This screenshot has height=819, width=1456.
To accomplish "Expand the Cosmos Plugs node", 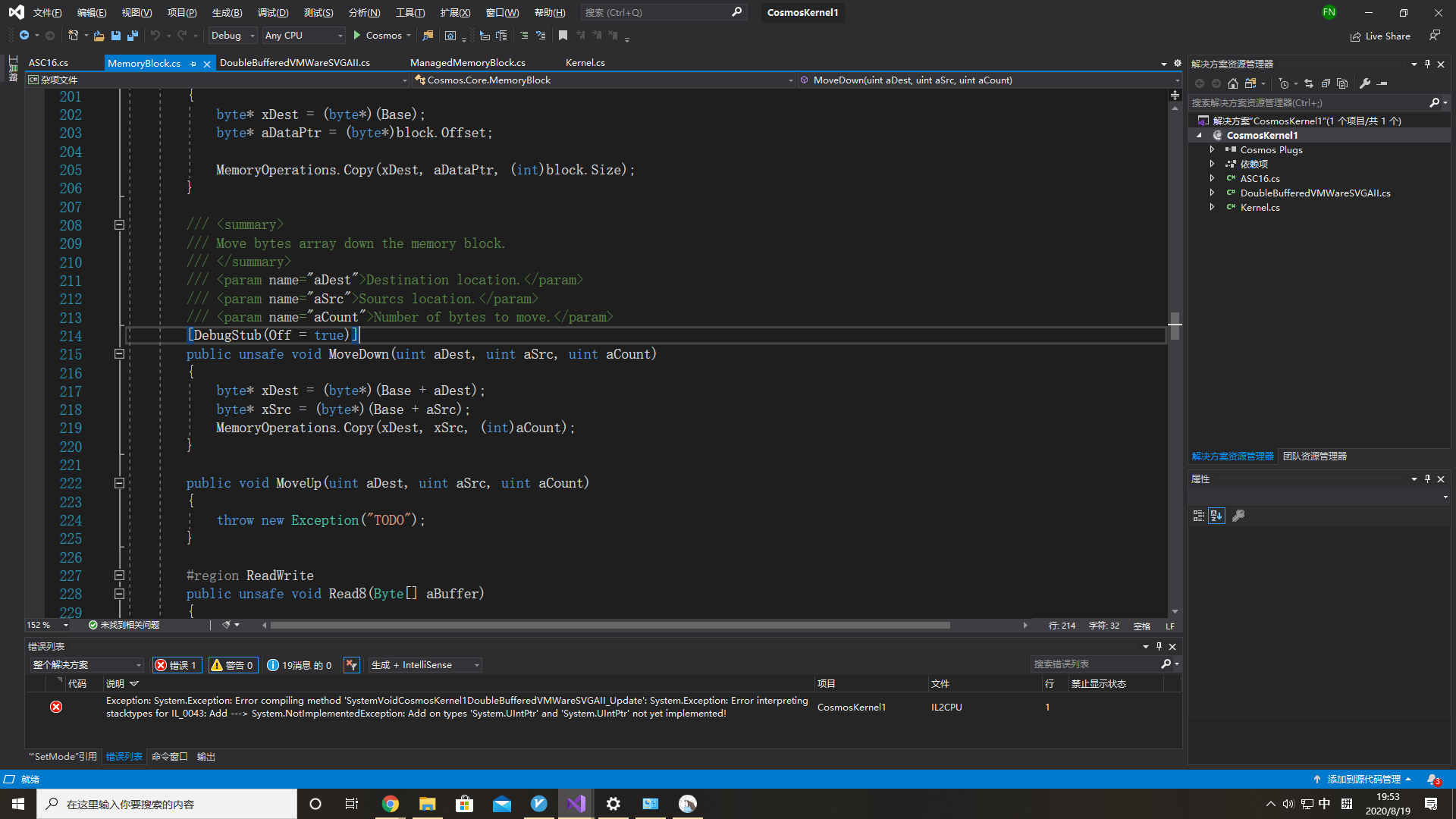I will (1211, 149).
